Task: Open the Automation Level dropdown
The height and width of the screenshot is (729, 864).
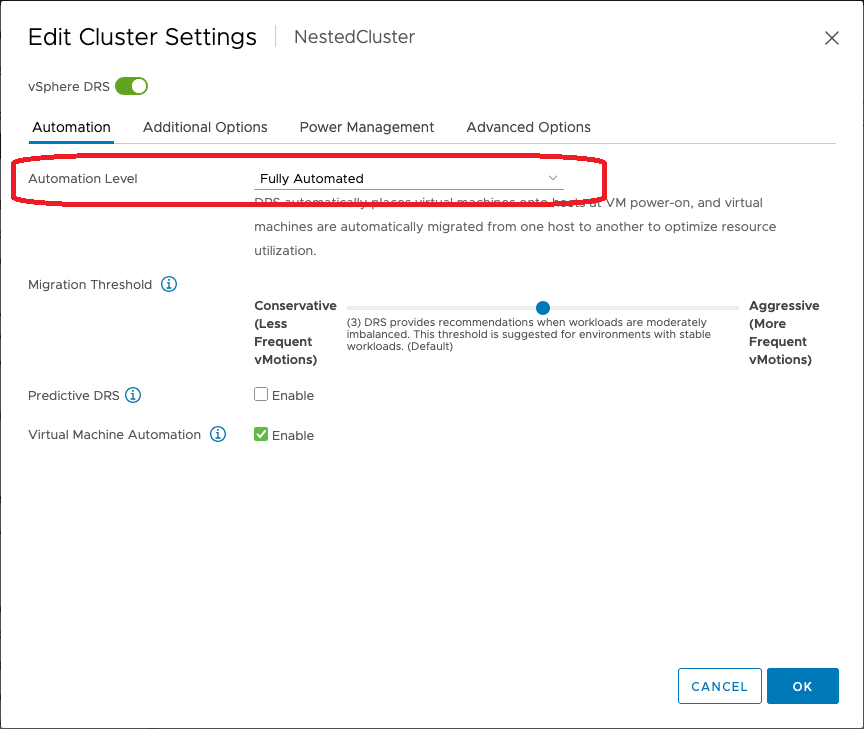Action: [408, 179]
